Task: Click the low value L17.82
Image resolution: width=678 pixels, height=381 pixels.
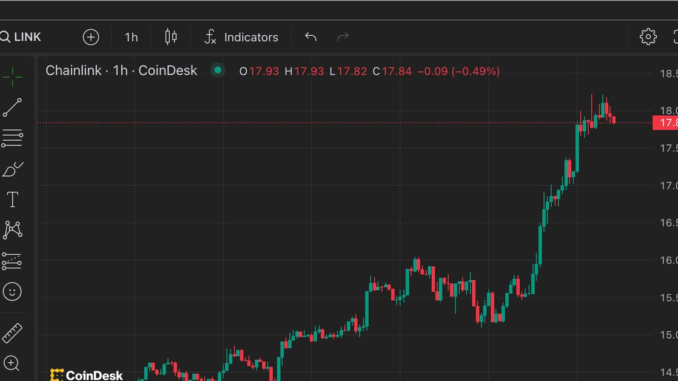Action: tap(348, 71)
